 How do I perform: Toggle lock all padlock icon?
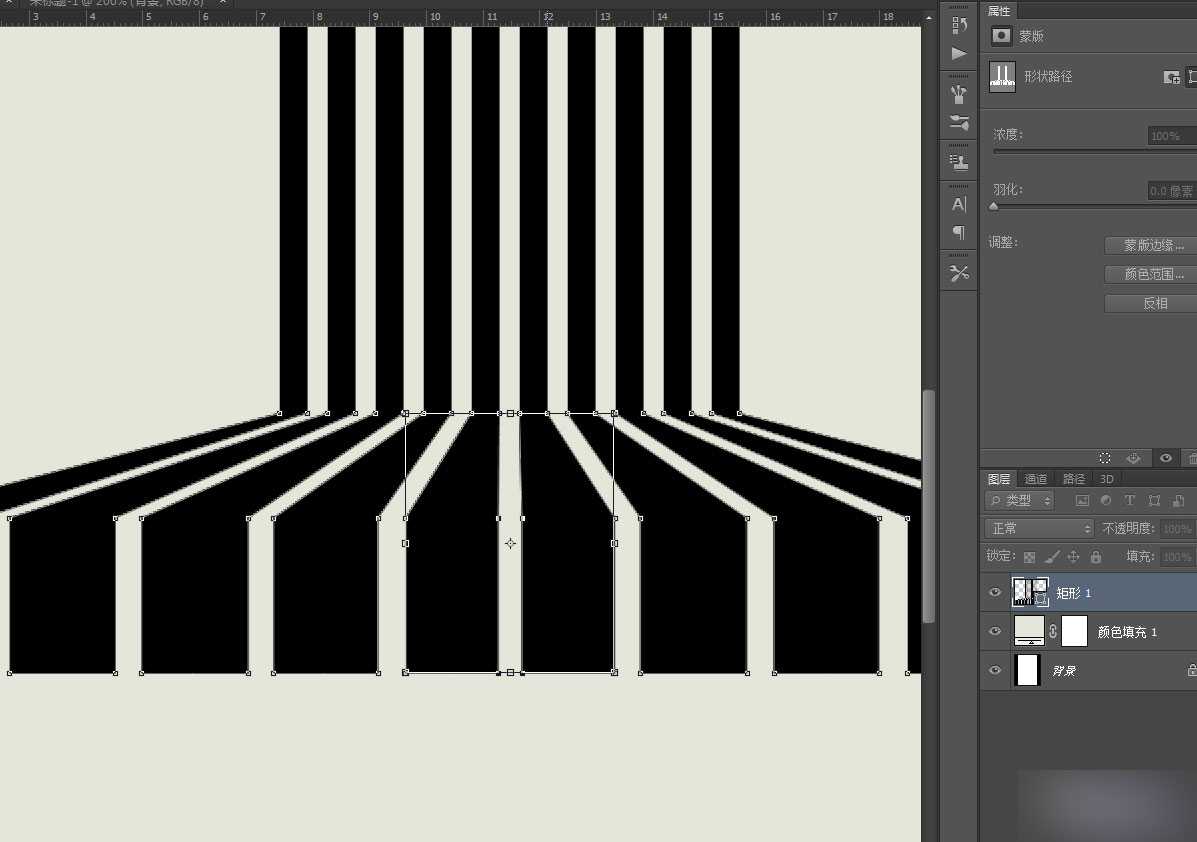(x=1095, y=557)
